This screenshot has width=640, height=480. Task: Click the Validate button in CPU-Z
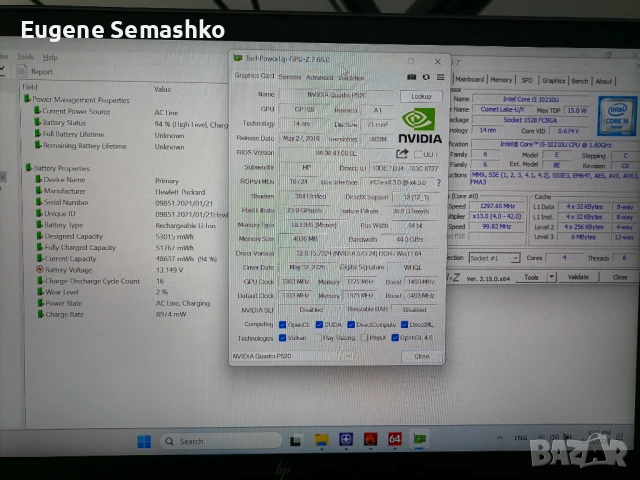(579, 277)
